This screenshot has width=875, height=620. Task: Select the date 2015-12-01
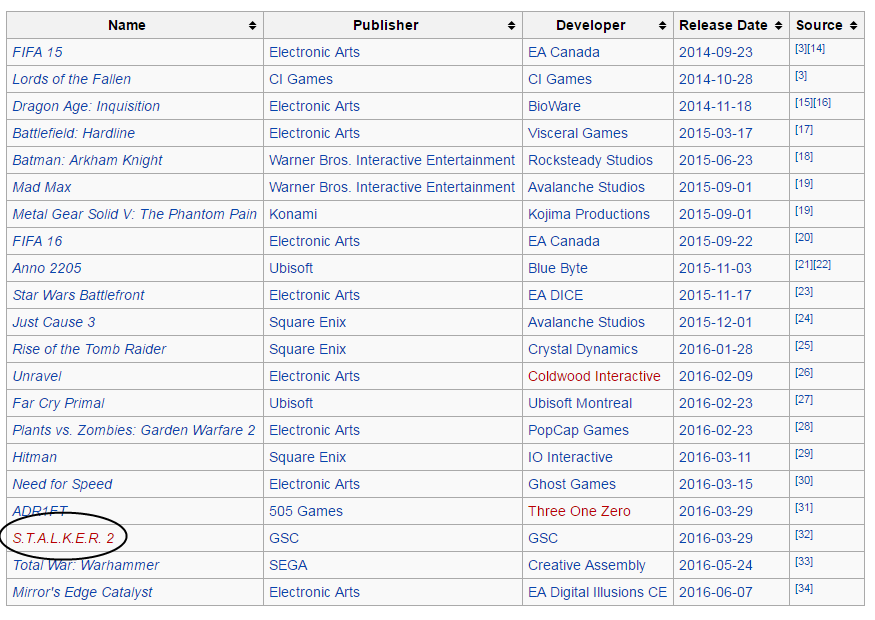(715, 322)
